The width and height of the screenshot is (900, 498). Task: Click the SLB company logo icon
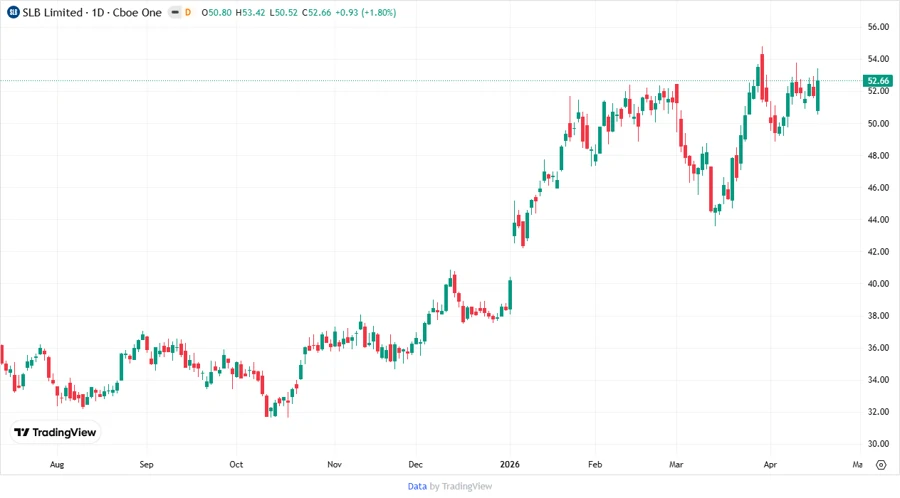pyautogui.click(x=13, y=12)
